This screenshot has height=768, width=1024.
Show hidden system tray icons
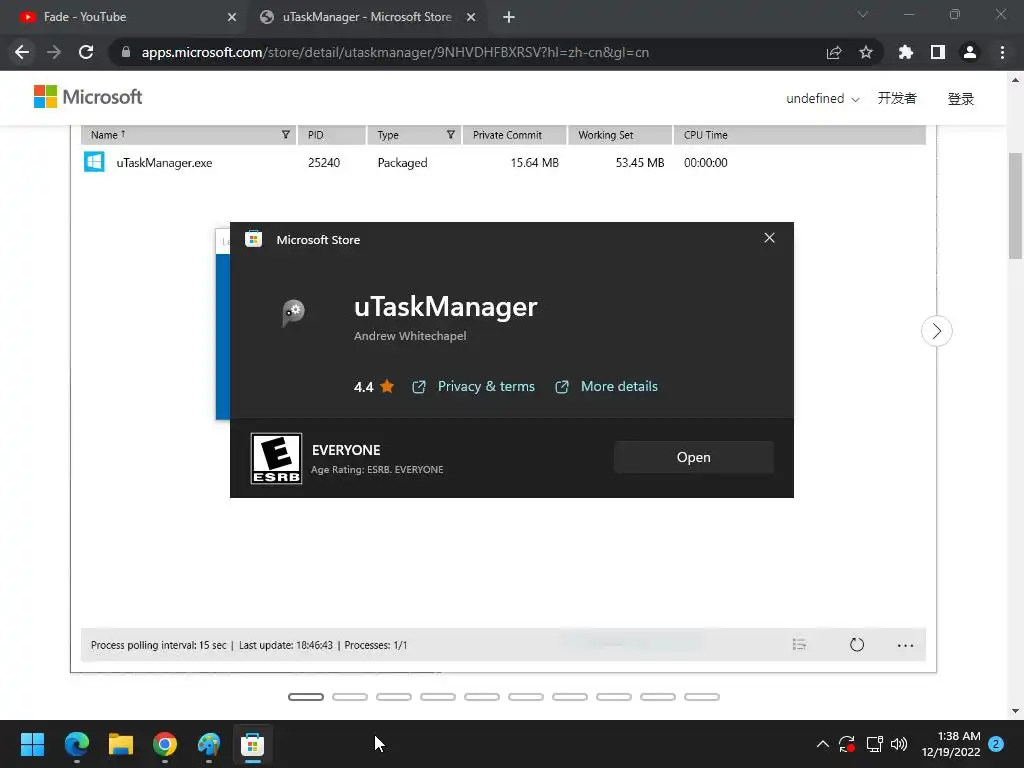823,744
